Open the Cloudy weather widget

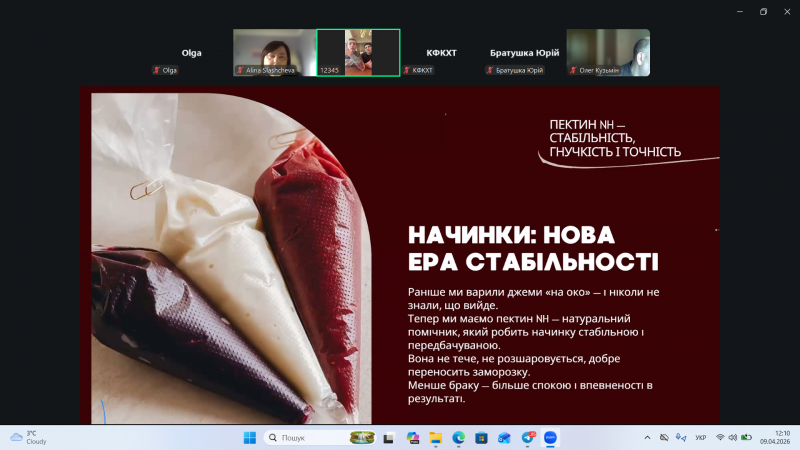pyautogui.click(x=28, y=438)
